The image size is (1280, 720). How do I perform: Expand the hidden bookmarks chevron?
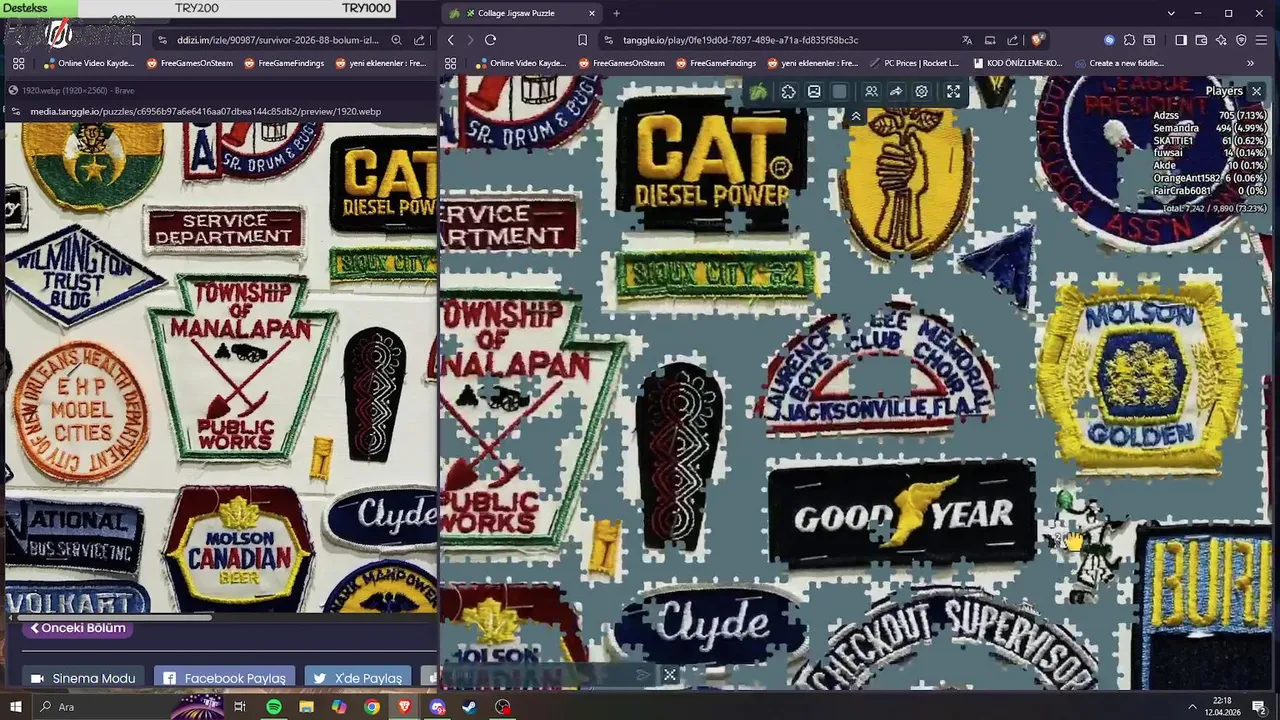[1250, 63]
